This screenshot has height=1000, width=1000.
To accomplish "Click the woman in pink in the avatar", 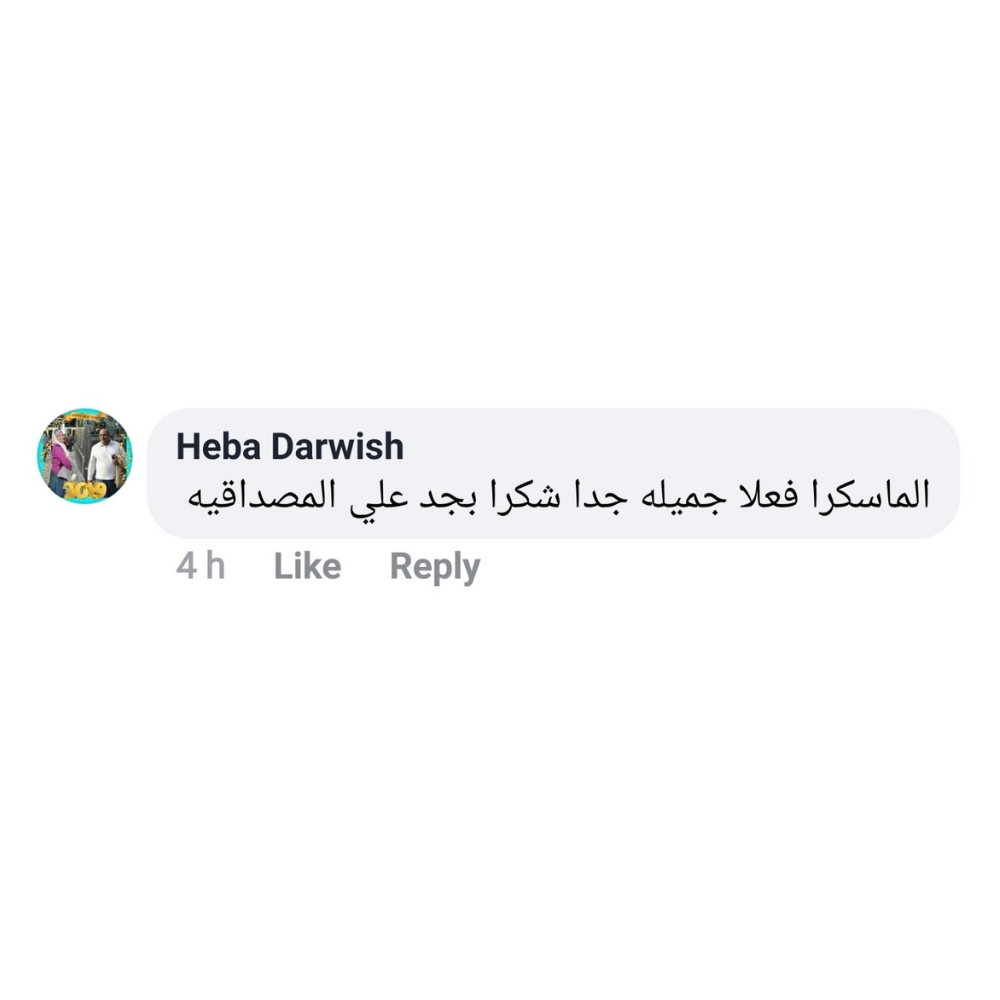I will coord(61,460).
